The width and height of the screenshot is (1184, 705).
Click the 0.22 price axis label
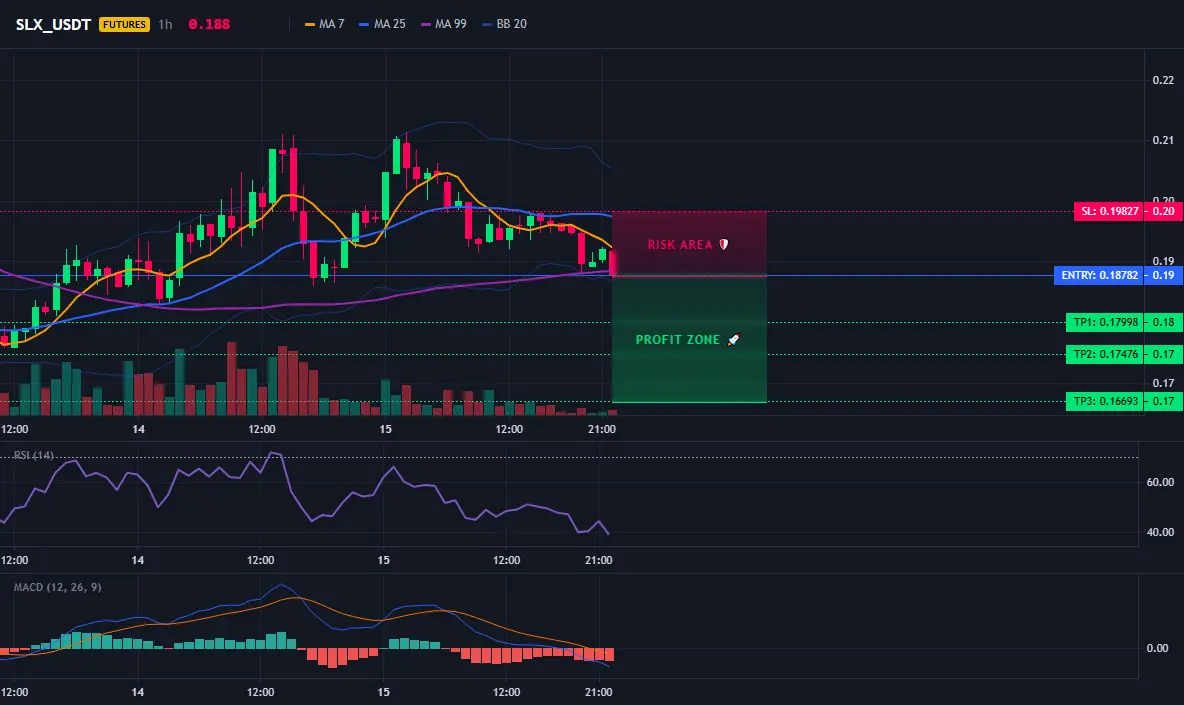[x=1163, y=80]
